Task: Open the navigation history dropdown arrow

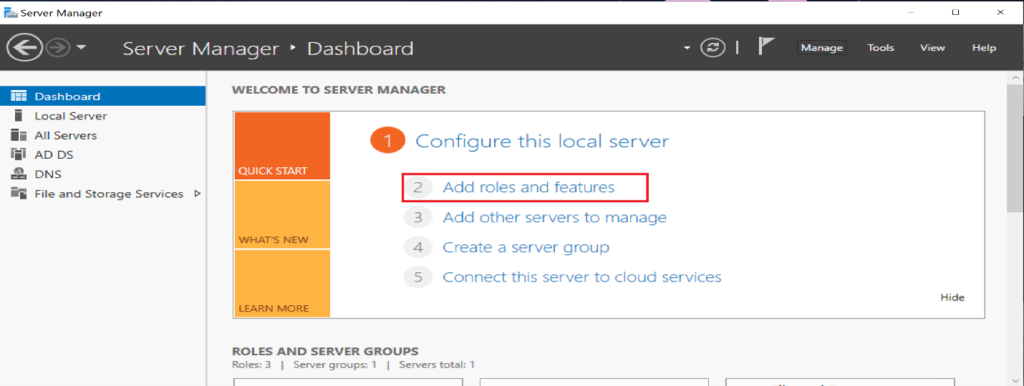Action: [82, 48]
